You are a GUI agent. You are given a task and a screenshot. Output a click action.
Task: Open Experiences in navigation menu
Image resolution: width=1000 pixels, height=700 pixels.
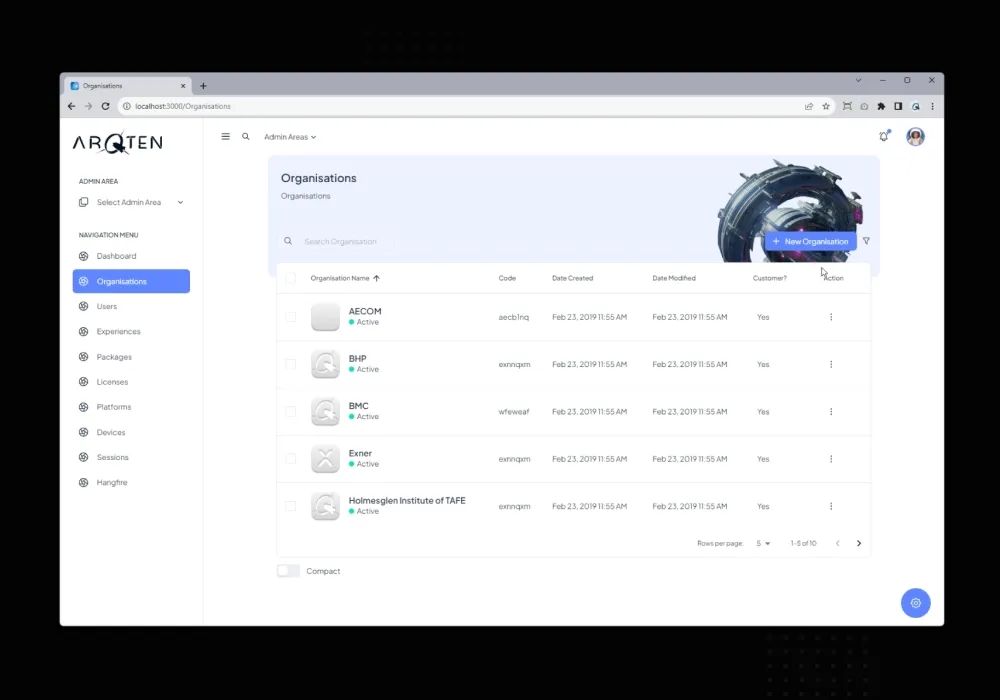[x=131, y=332]
